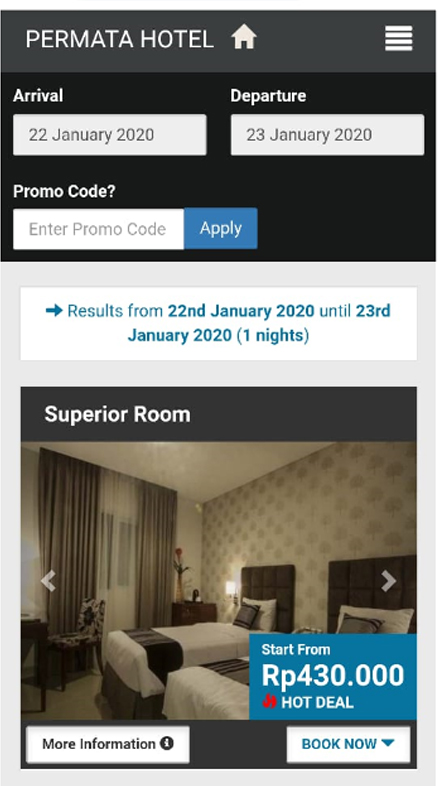The width and height of the screenshot is (442, 786).
Task: Click the results date range summary
Action: point(218,323)
